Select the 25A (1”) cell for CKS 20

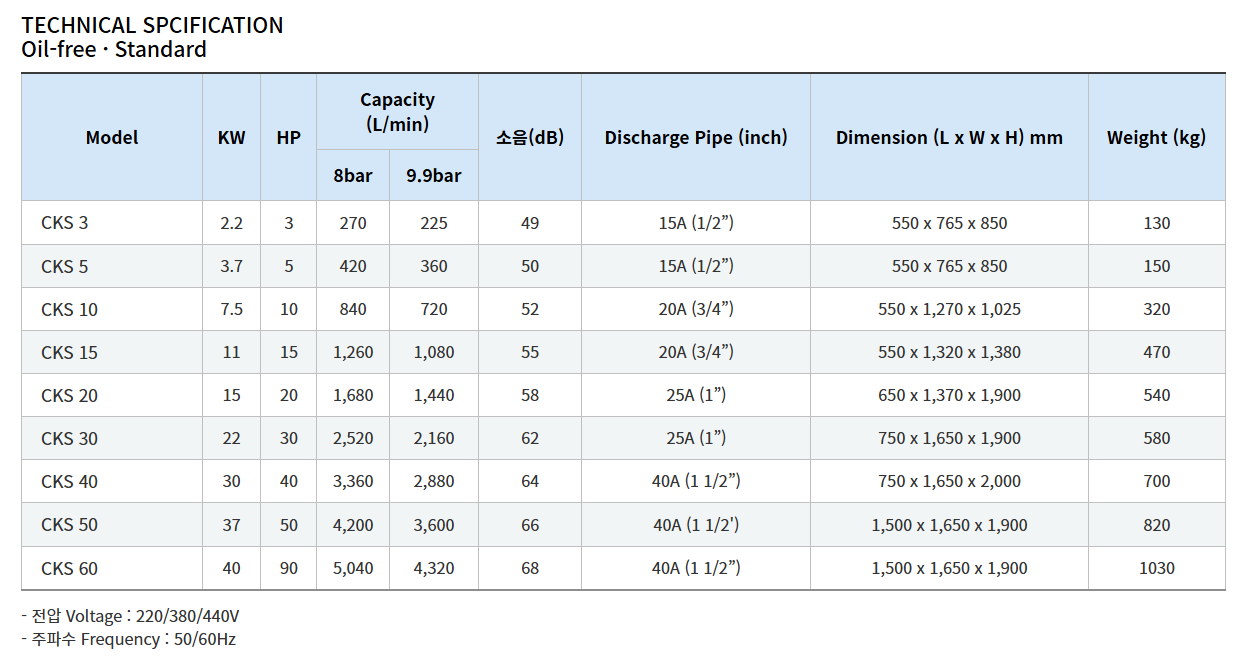pyautogui.click(x=696, y=395)
